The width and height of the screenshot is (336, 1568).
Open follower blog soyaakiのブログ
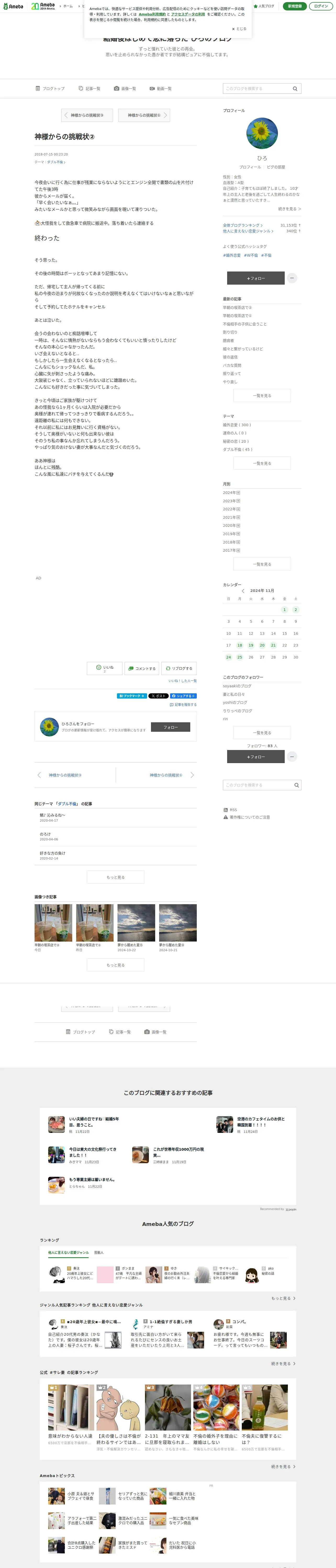(x=237, y=686)
